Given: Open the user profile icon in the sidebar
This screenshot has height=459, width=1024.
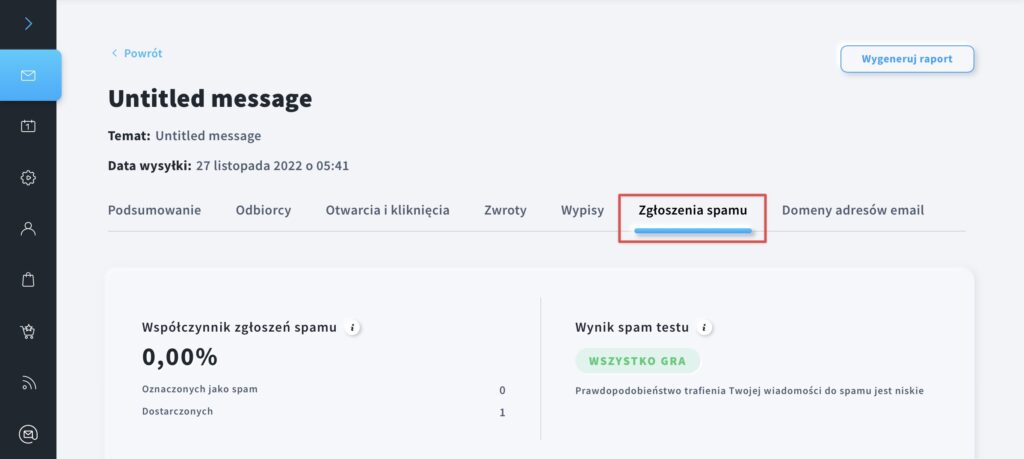Looking at the screenshot, I should coord(28,229).
